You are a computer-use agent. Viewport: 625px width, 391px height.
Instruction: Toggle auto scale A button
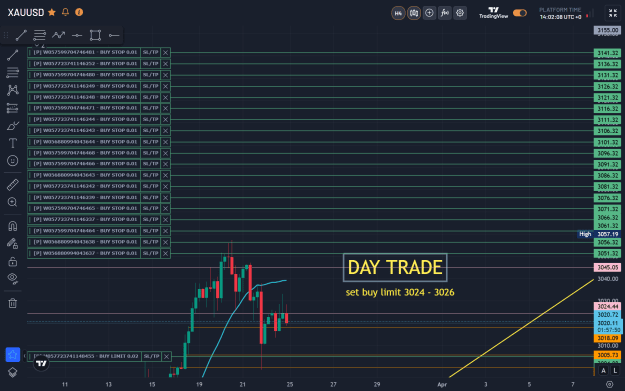[x=603, y=371]
